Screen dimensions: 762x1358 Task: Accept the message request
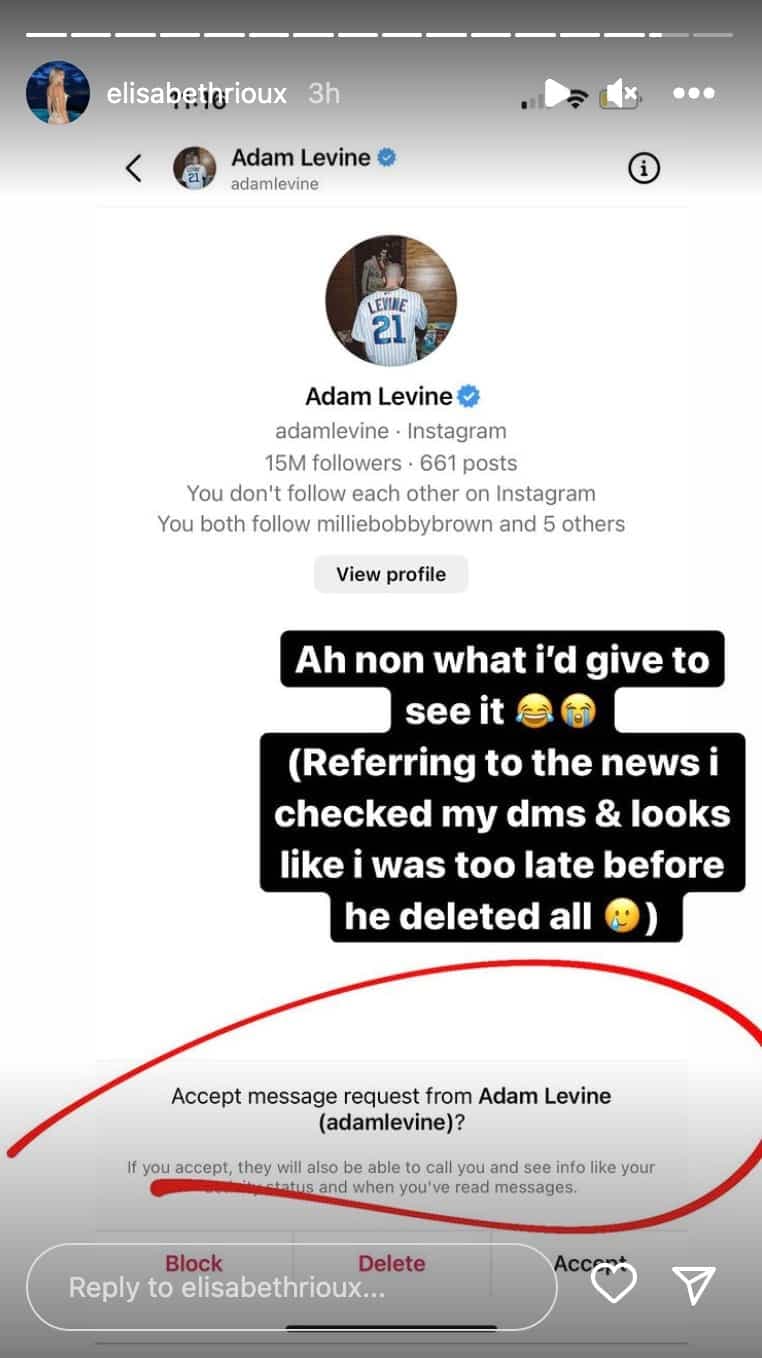588,1262
